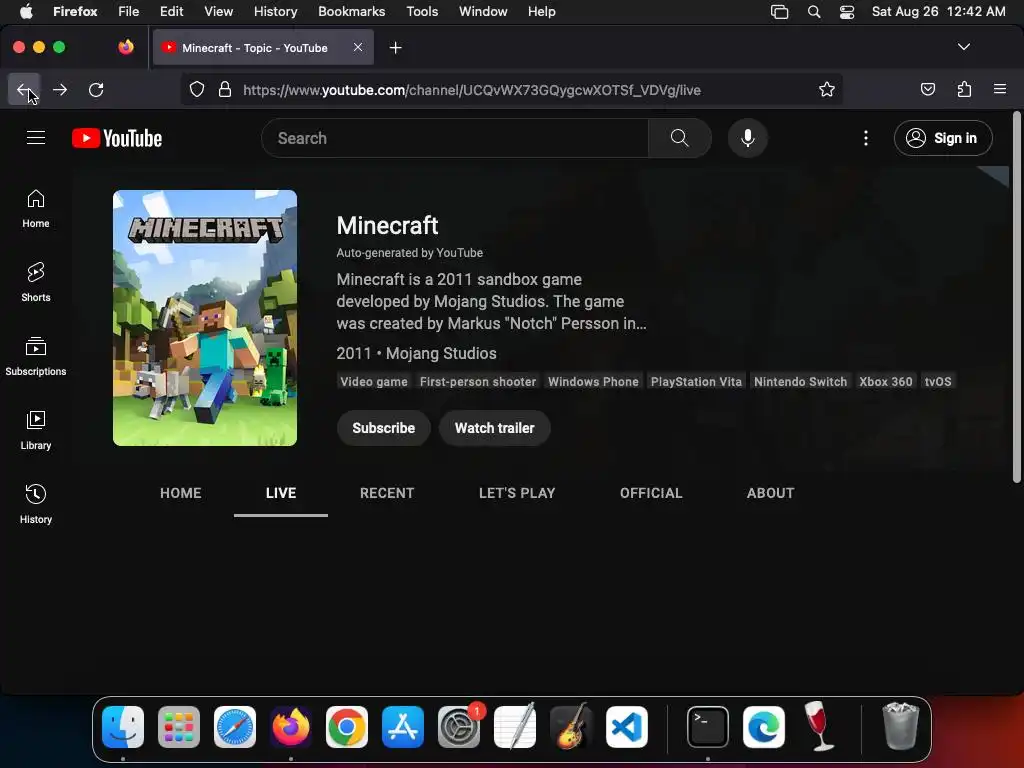The width and height of the screenshot is (1024, 768).
Task: Reload the current page
Action: (96, 89)
